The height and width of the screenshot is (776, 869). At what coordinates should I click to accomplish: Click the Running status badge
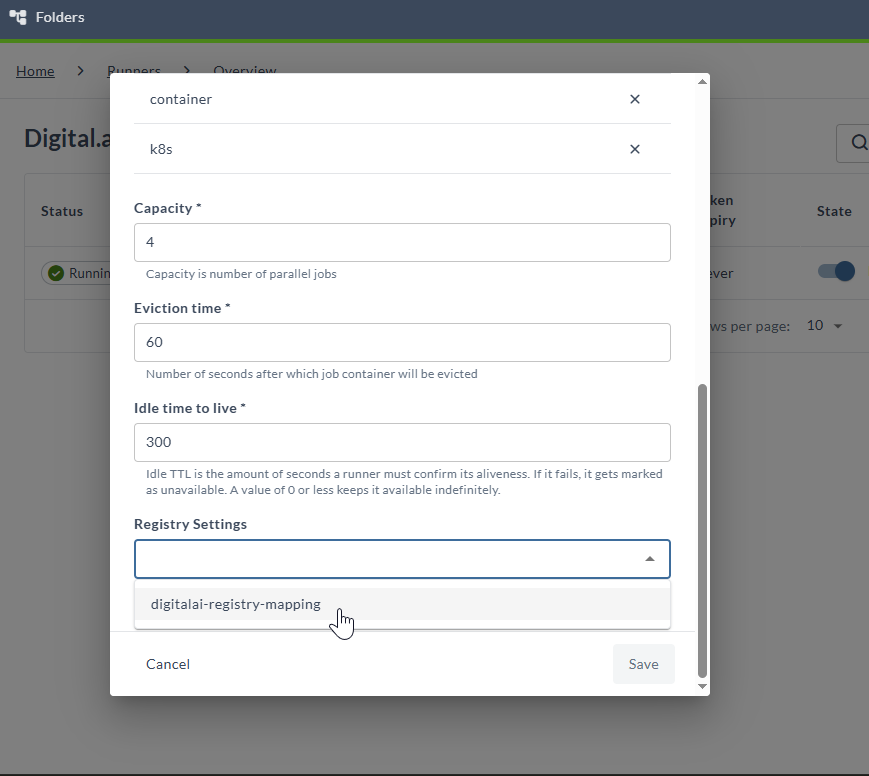(x=78, y=273)
